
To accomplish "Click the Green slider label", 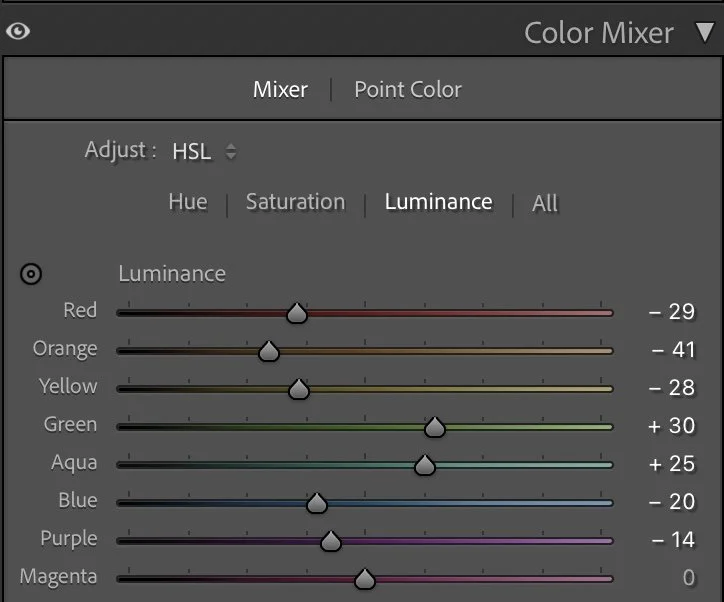I will coord(71,424).
